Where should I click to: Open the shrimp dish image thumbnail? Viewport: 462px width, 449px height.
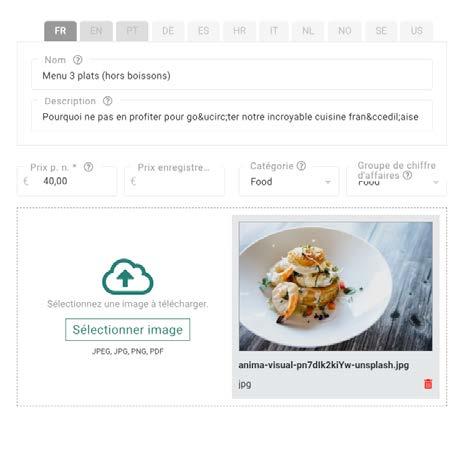pos(336,286)
